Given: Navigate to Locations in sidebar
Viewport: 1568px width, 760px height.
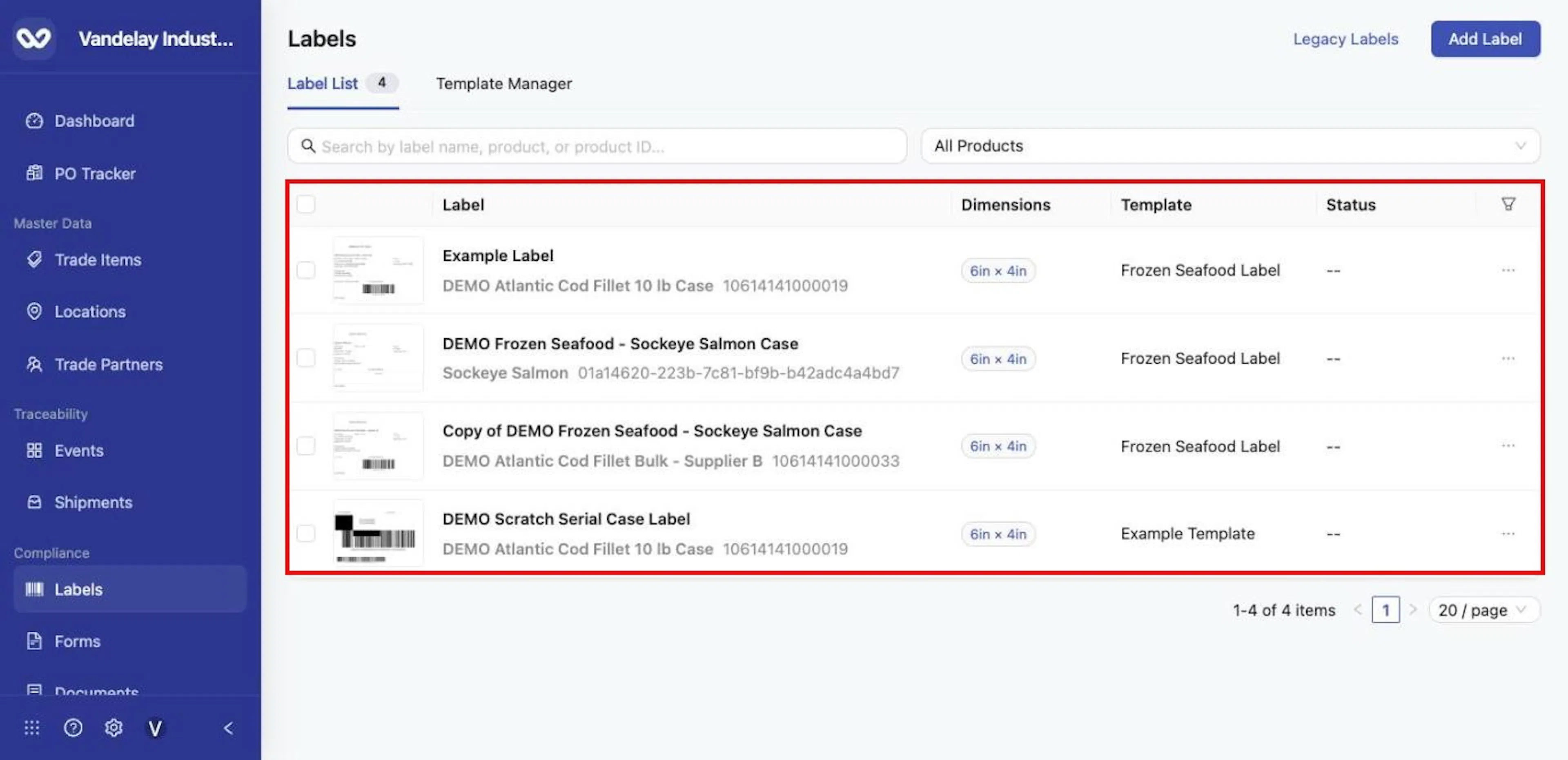Looking at the screenshot, I should 130,311.
